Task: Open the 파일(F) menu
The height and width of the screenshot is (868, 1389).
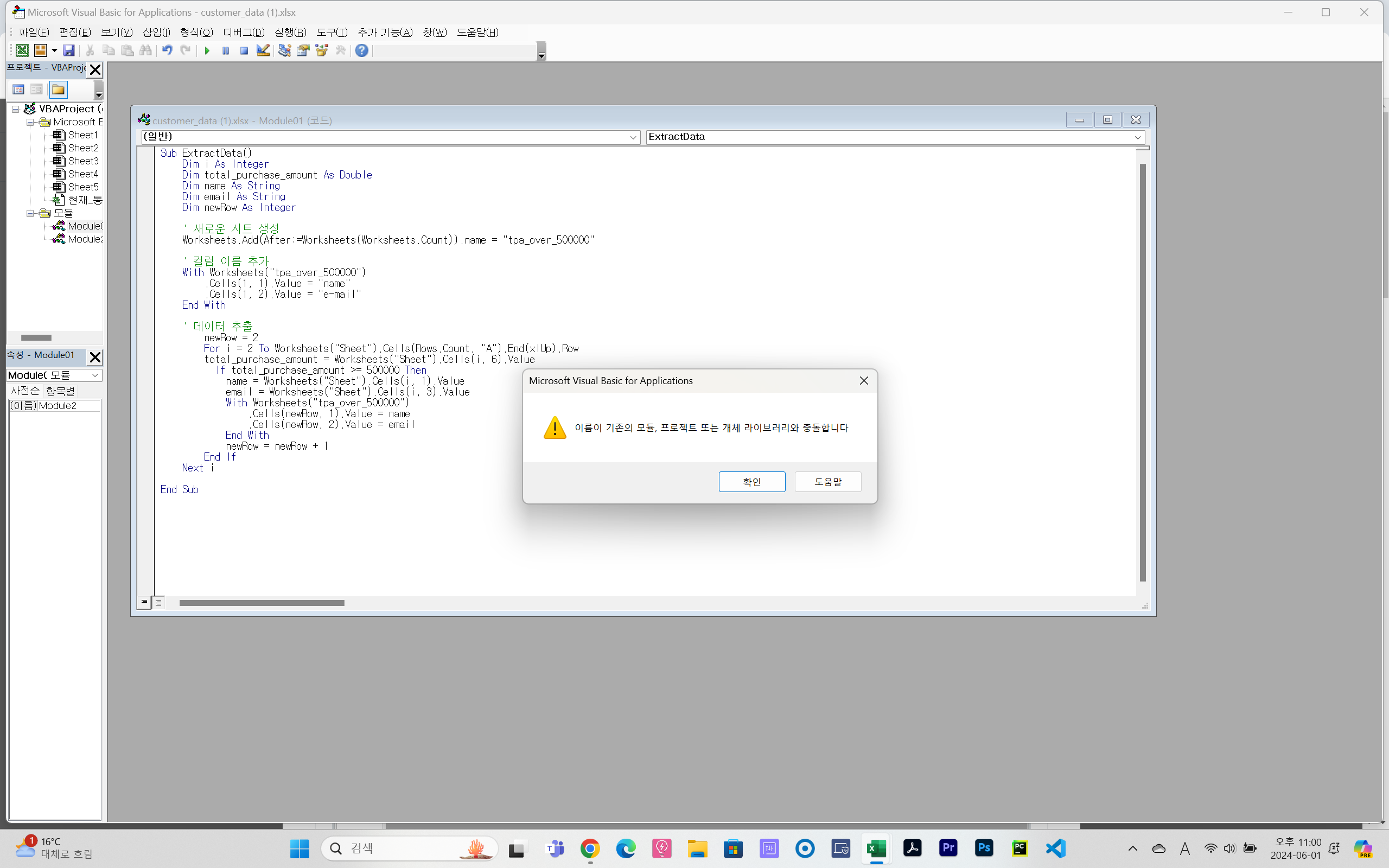Action: click(34, 32)
